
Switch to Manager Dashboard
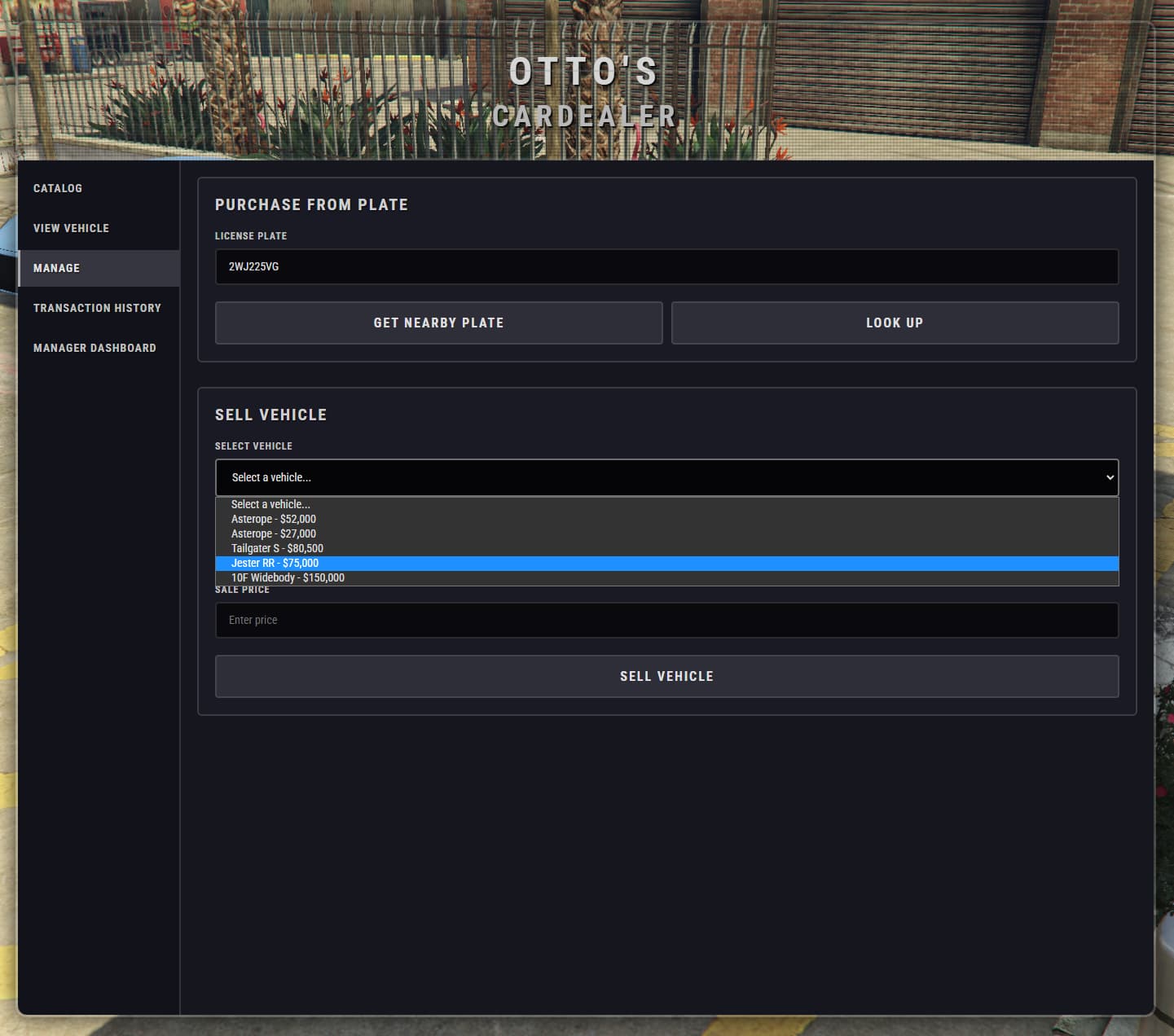click(x=95, y=348)
